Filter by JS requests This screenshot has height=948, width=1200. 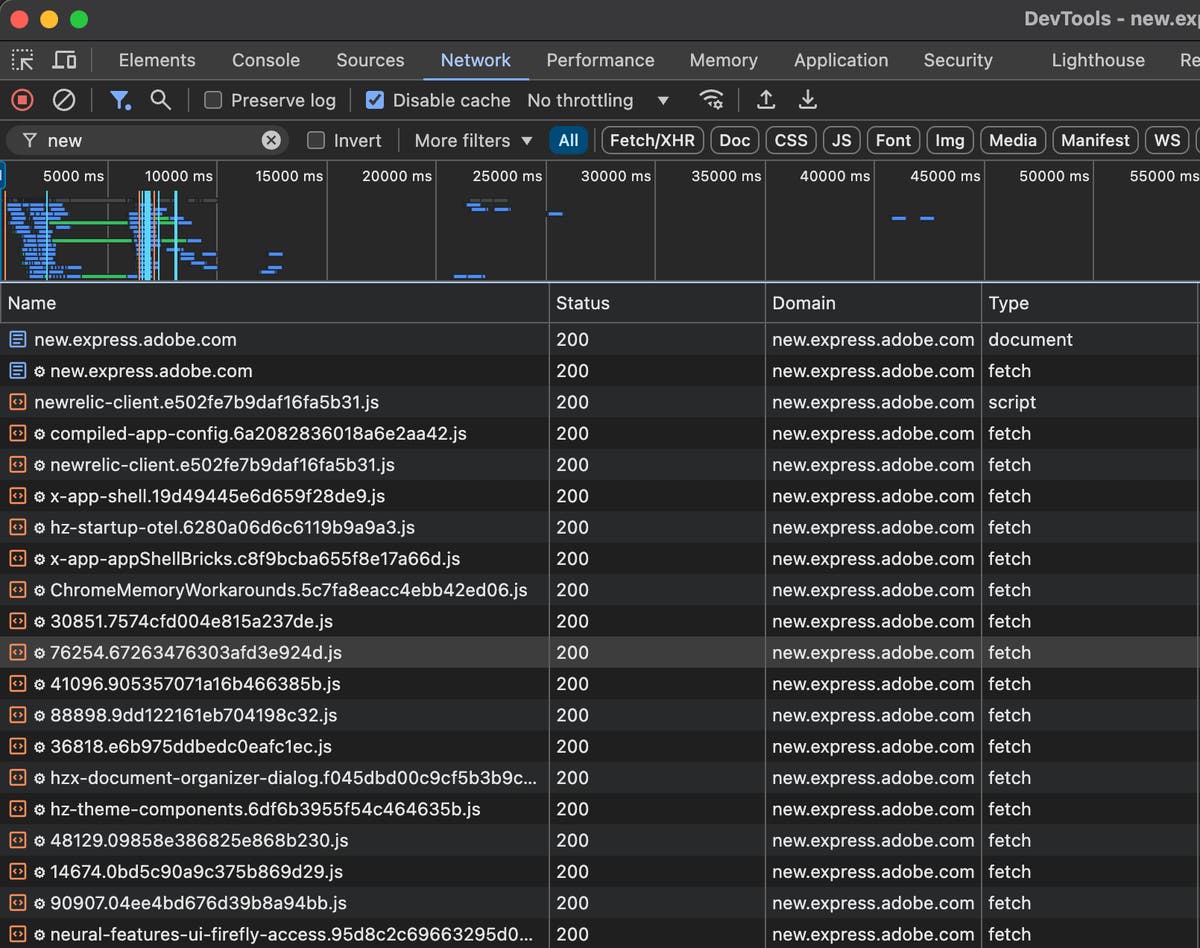(x=842, y=140)
